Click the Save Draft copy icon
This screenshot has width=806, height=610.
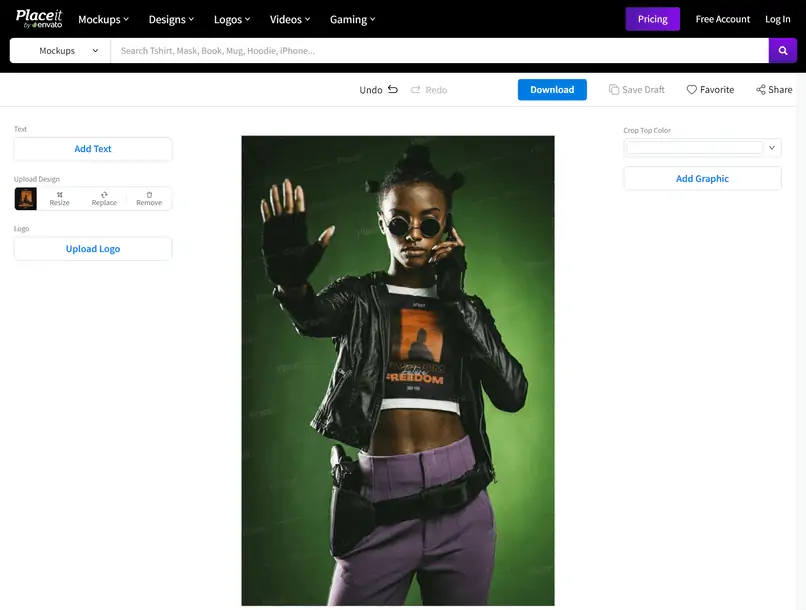(614, 89)
